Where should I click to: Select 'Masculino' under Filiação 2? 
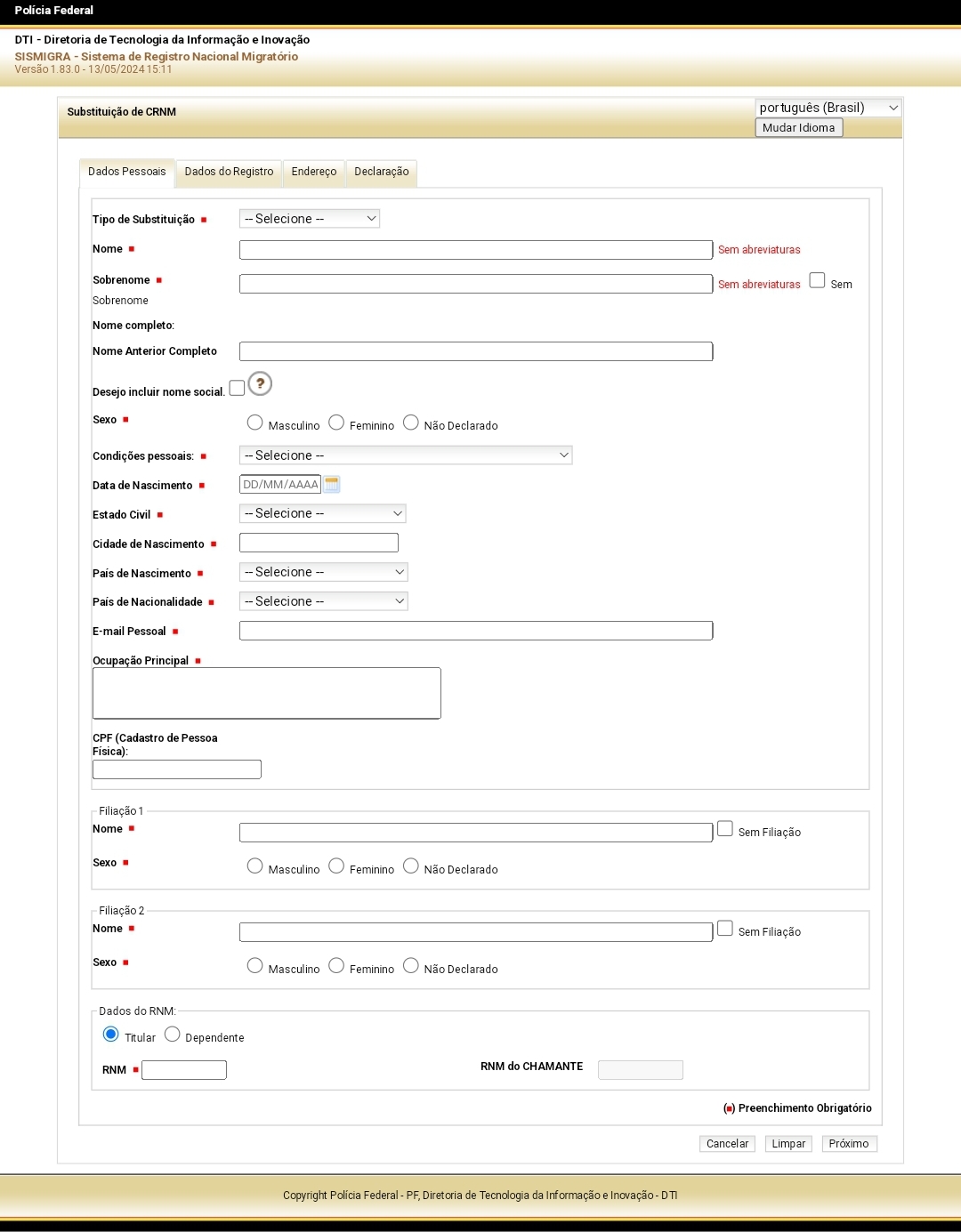(x=255, y=965)
